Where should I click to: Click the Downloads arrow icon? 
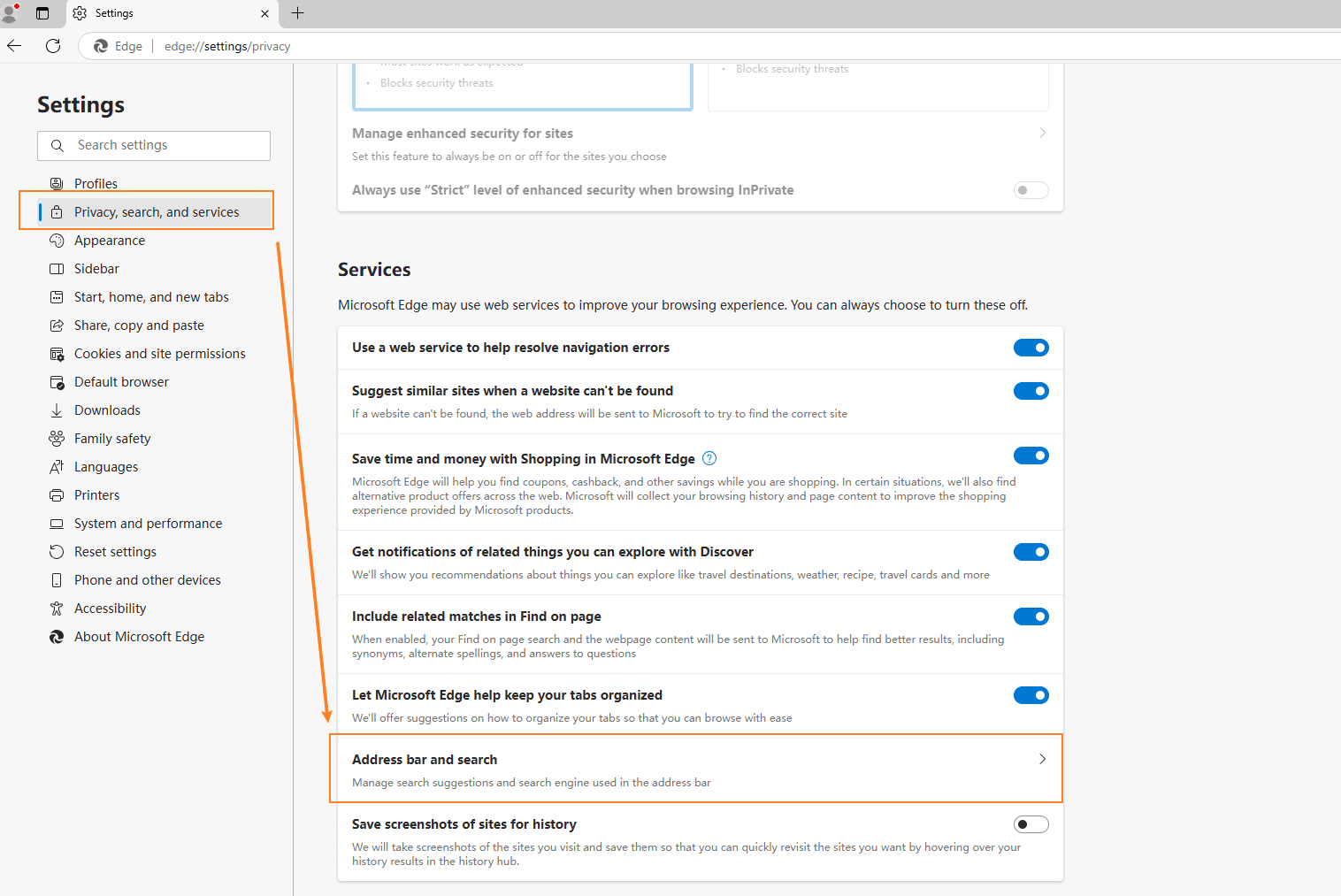click(57, 410)
